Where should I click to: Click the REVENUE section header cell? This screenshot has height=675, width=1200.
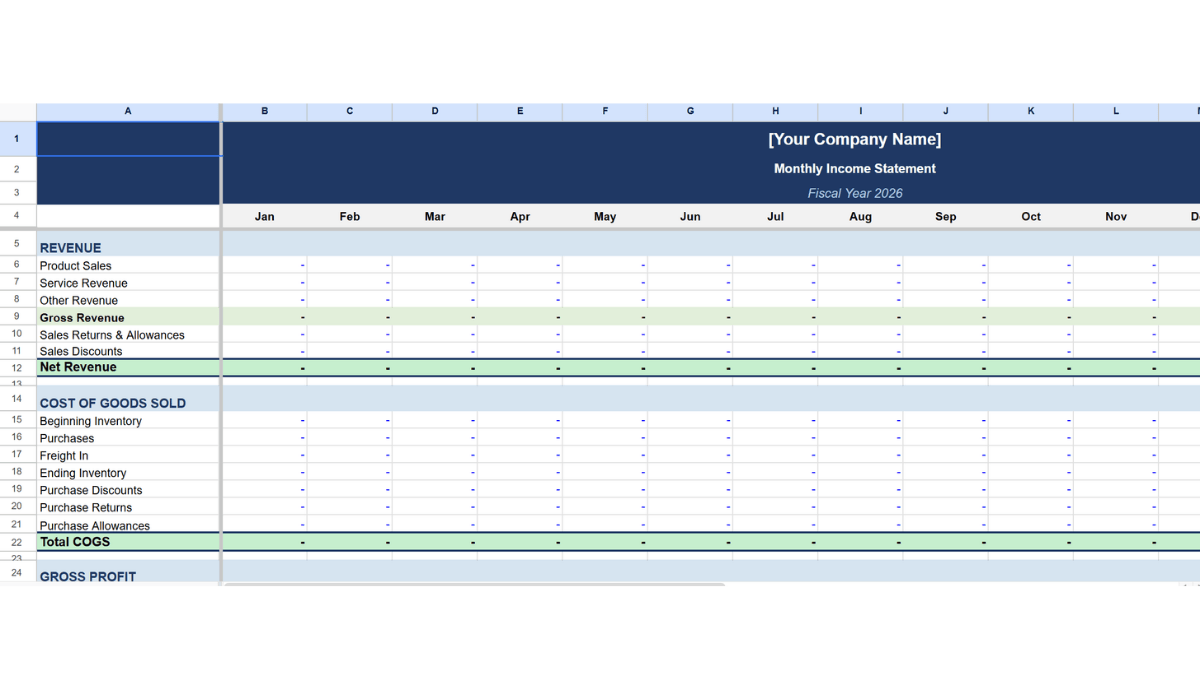(70, 247)
